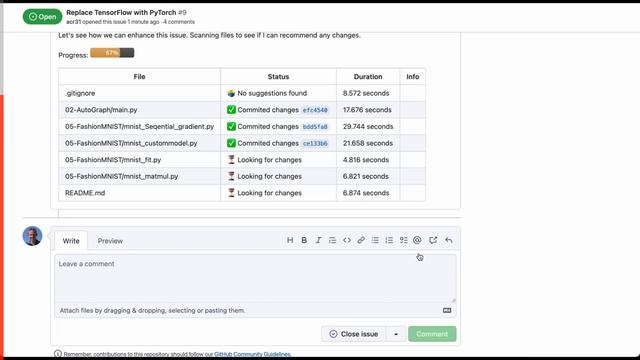The height and width of the screenshot is (360, 640).
Task: Click the Open issue status badge
Action: click(42, 17)
